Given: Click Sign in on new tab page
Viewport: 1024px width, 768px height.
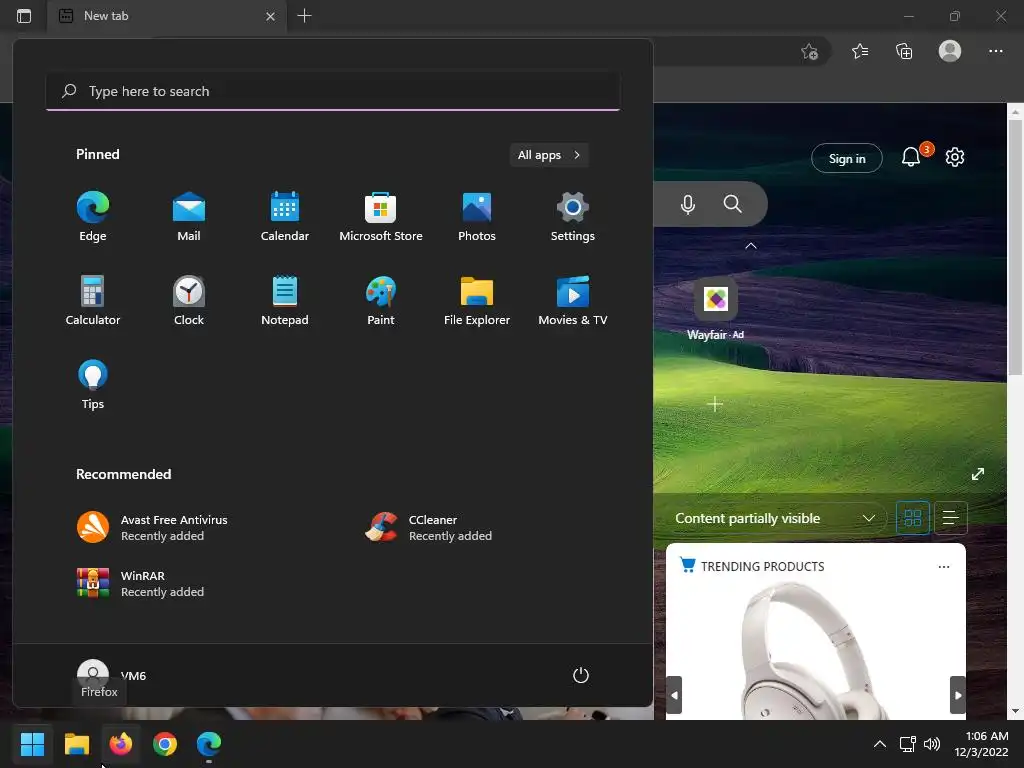Looking at the screenshot, I should [846, 158].
